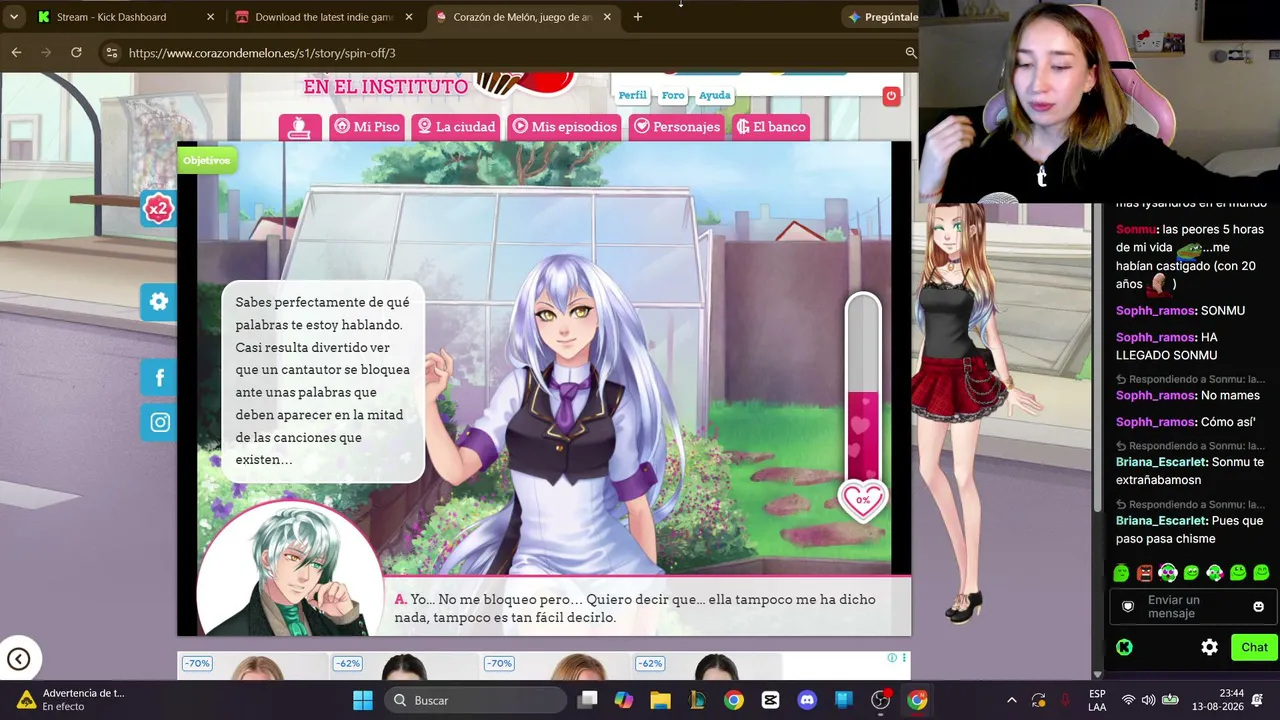This screenshot has width=1280, height=720.
Task: Click the ad info icon on banner
Action: coord(892,658)
